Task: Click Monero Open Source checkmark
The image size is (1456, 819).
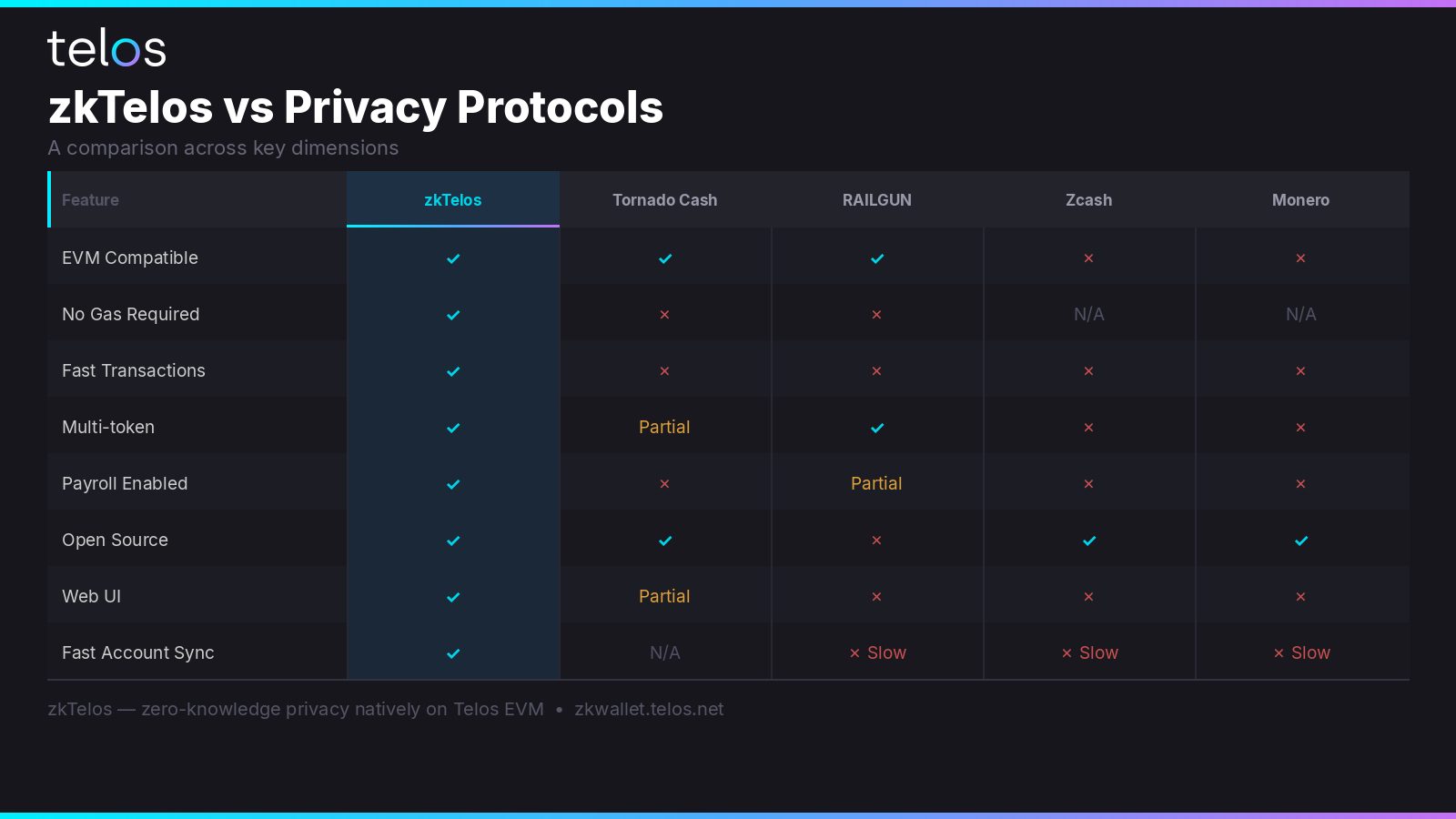Action: click(1301, 541)
